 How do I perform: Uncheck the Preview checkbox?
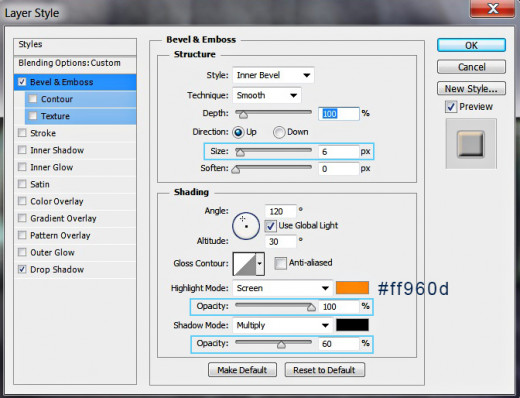tap(451, 107)
